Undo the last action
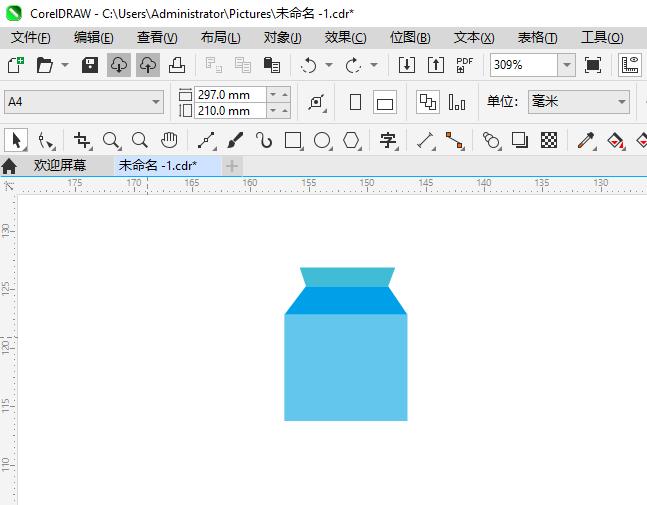647x505 pixels. coord(308,65)
